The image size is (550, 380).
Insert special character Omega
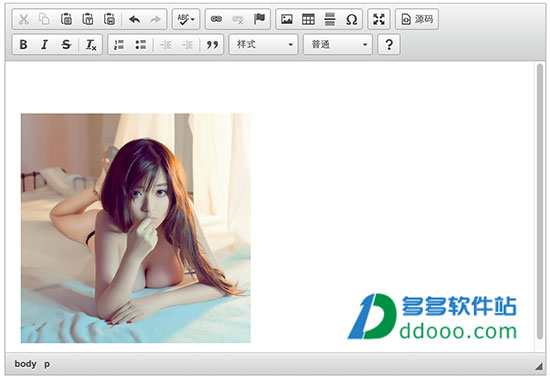tap(351, 19)
